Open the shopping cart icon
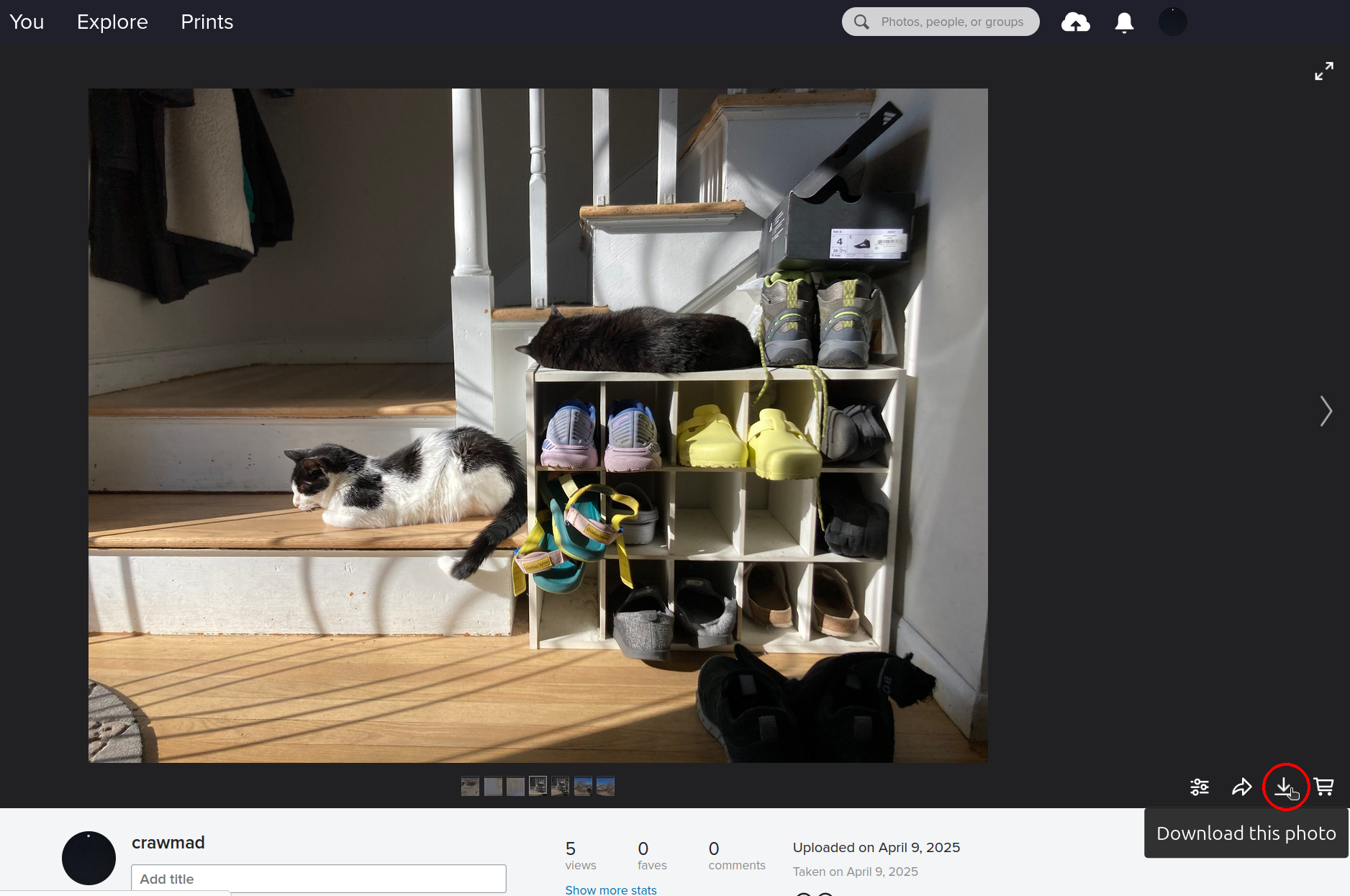The image size is (1350, 896). pyautogui.click(x=1325, y=787)
